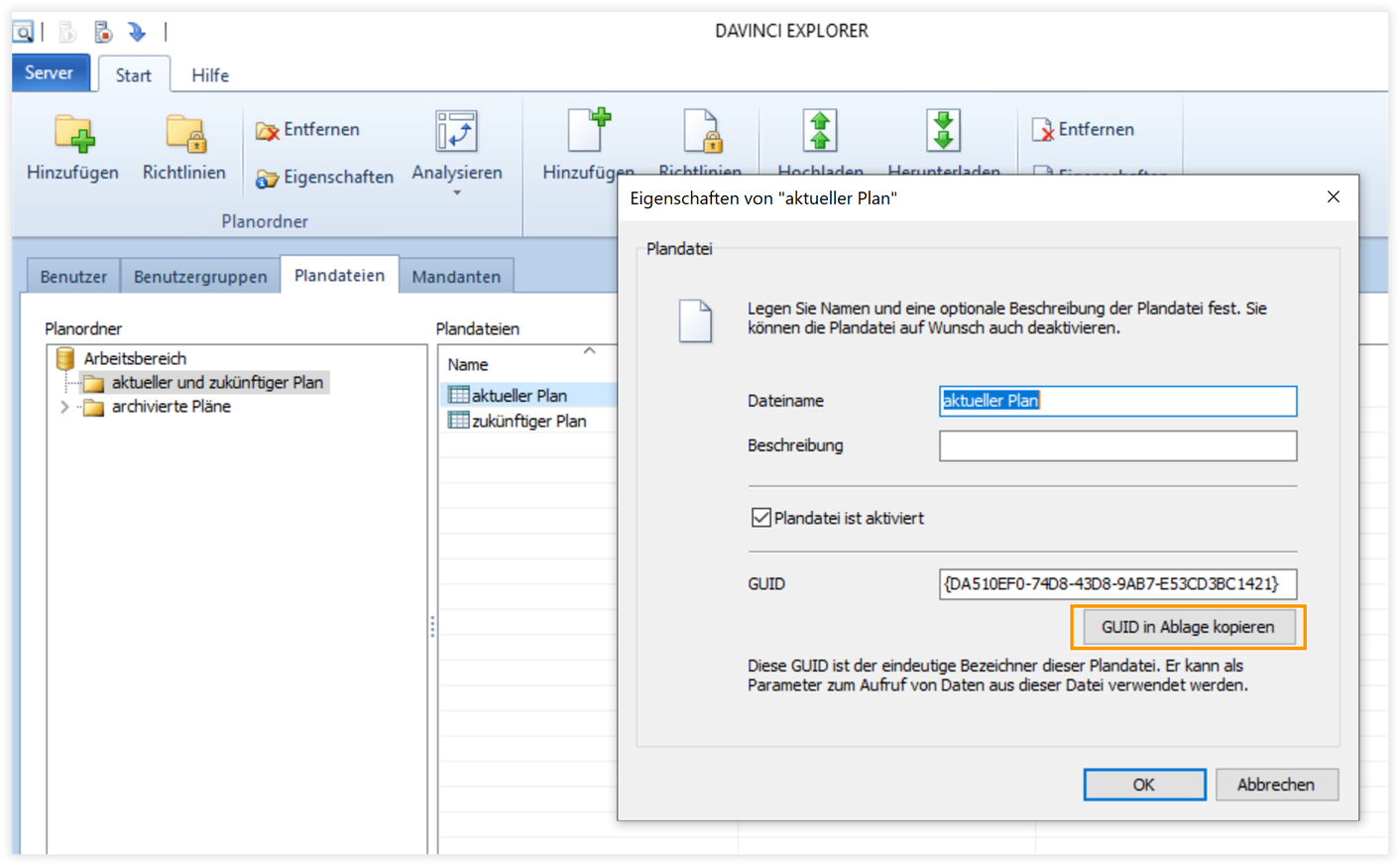Click the Beschreibung input field
1400x866 pixels.
click(x=1117, y=445)
